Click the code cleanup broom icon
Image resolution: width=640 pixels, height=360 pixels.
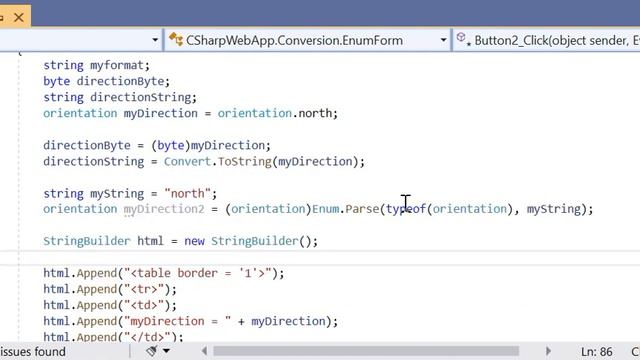(152, 351)
